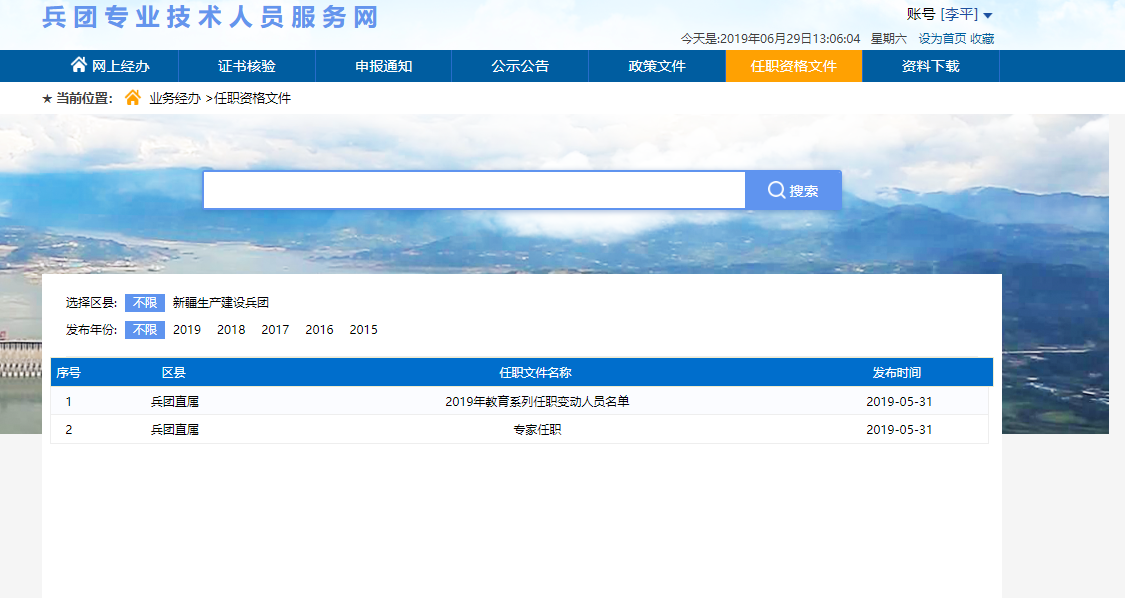Click the search text input box
Screen dimensions: 1125x598
(474, 190)
